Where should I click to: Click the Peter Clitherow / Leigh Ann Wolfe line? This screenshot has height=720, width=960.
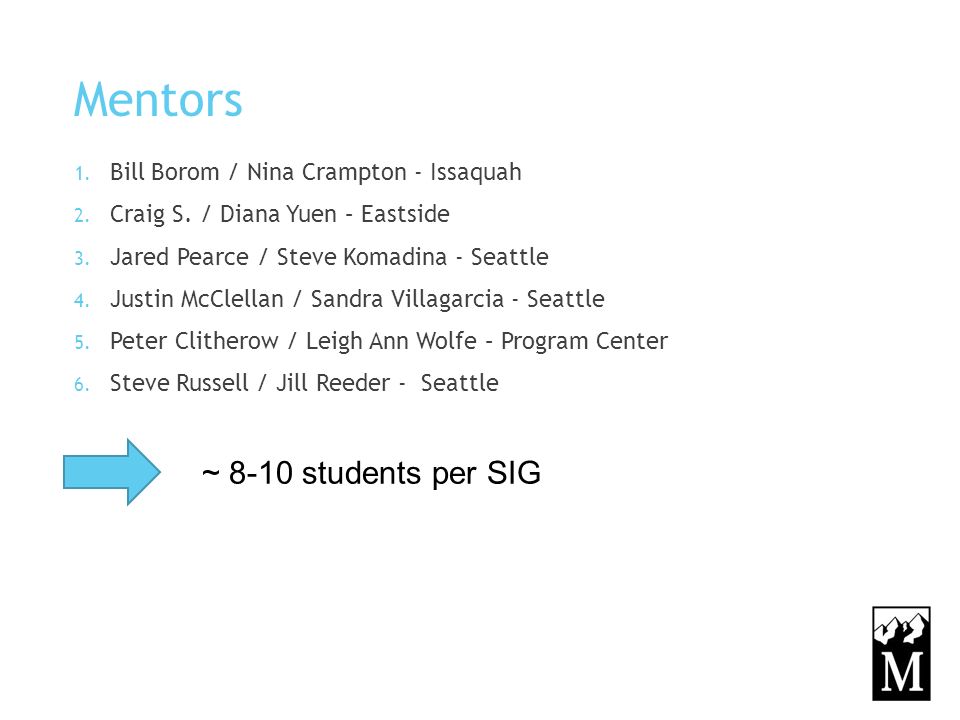tap(389, 341)
